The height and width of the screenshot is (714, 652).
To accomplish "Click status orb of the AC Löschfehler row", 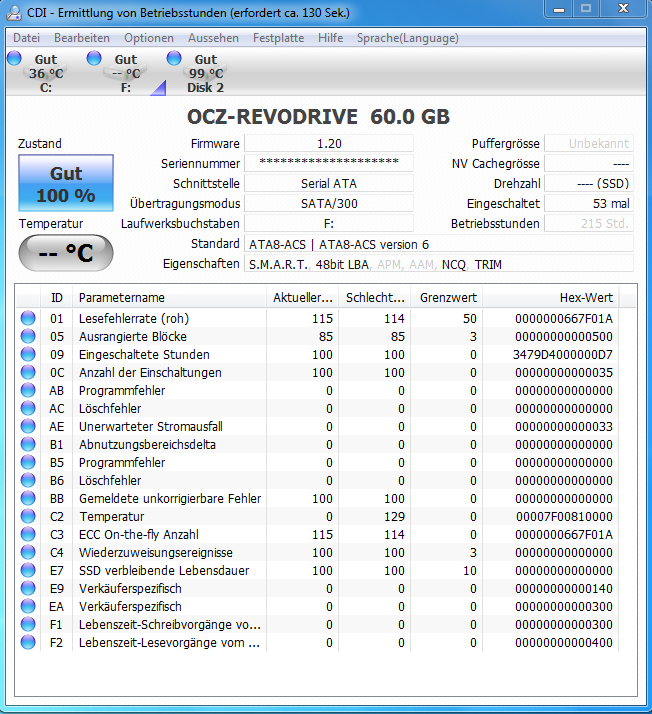I will tap(28, 408).
